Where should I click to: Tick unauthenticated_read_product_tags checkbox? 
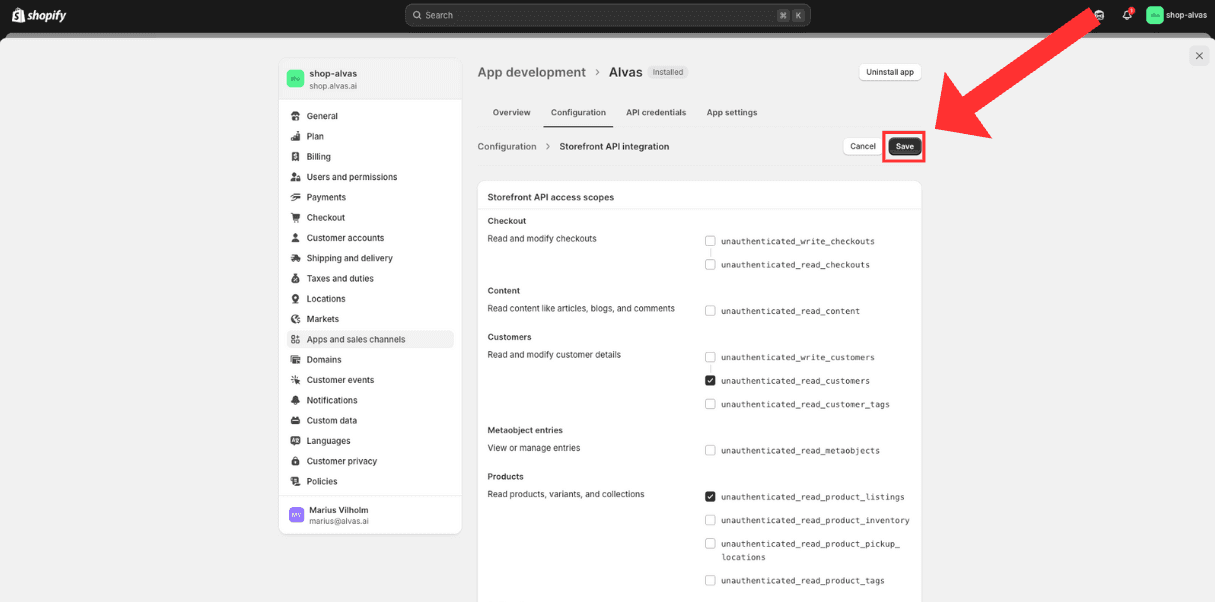click(x=710, y=580)
